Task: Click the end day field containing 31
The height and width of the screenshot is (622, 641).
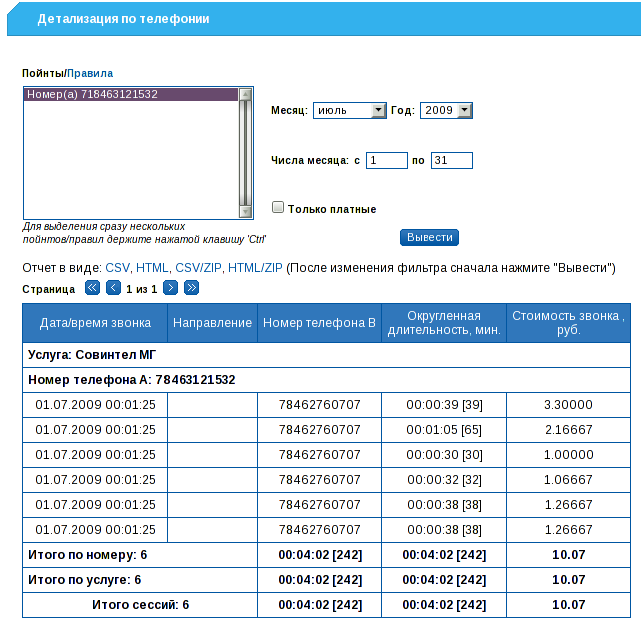Action: pyautogui.click(x=451, y=160)
